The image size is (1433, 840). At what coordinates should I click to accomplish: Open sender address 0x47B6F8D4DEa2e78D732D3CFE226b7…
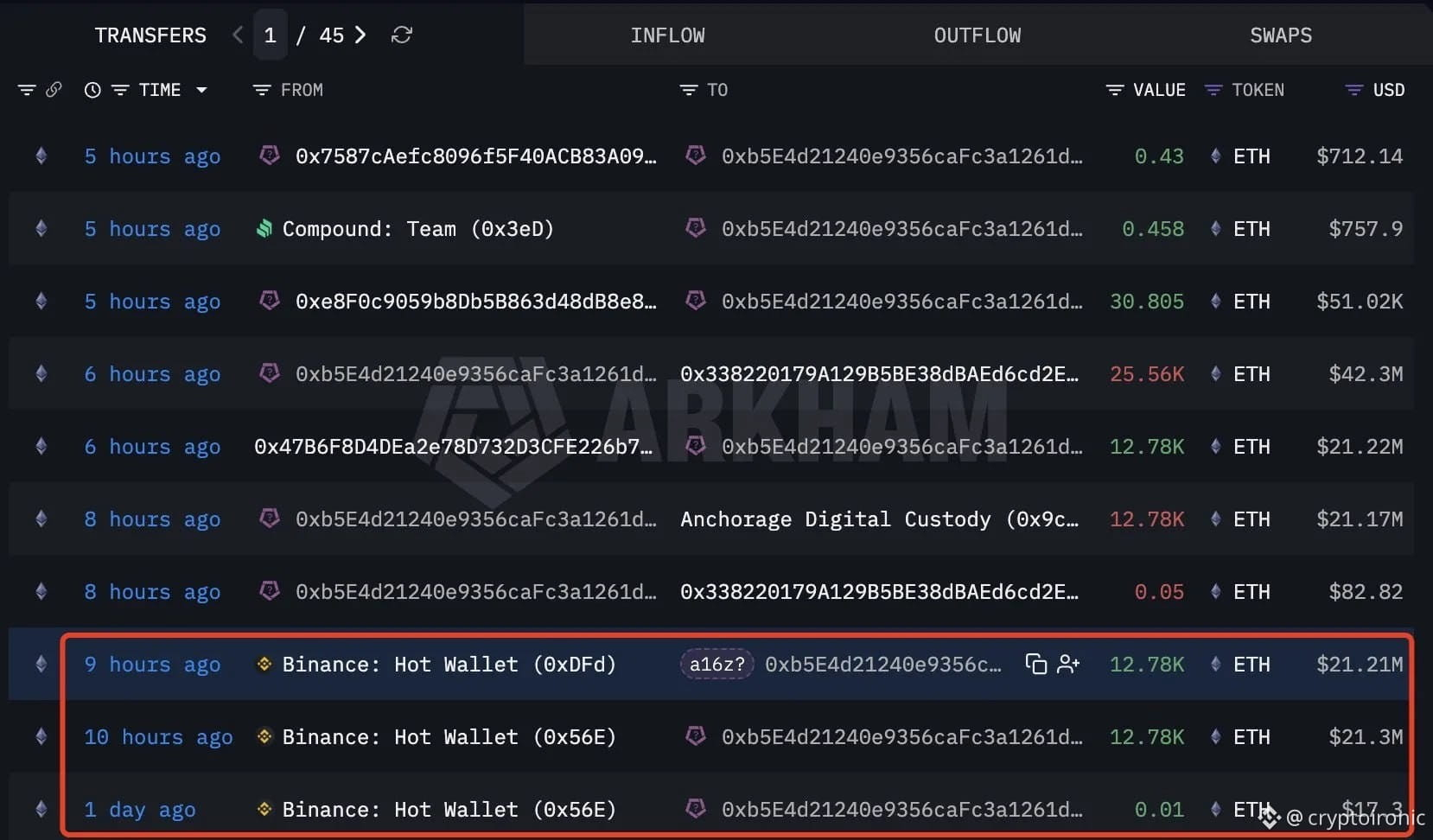coord(454,447)
